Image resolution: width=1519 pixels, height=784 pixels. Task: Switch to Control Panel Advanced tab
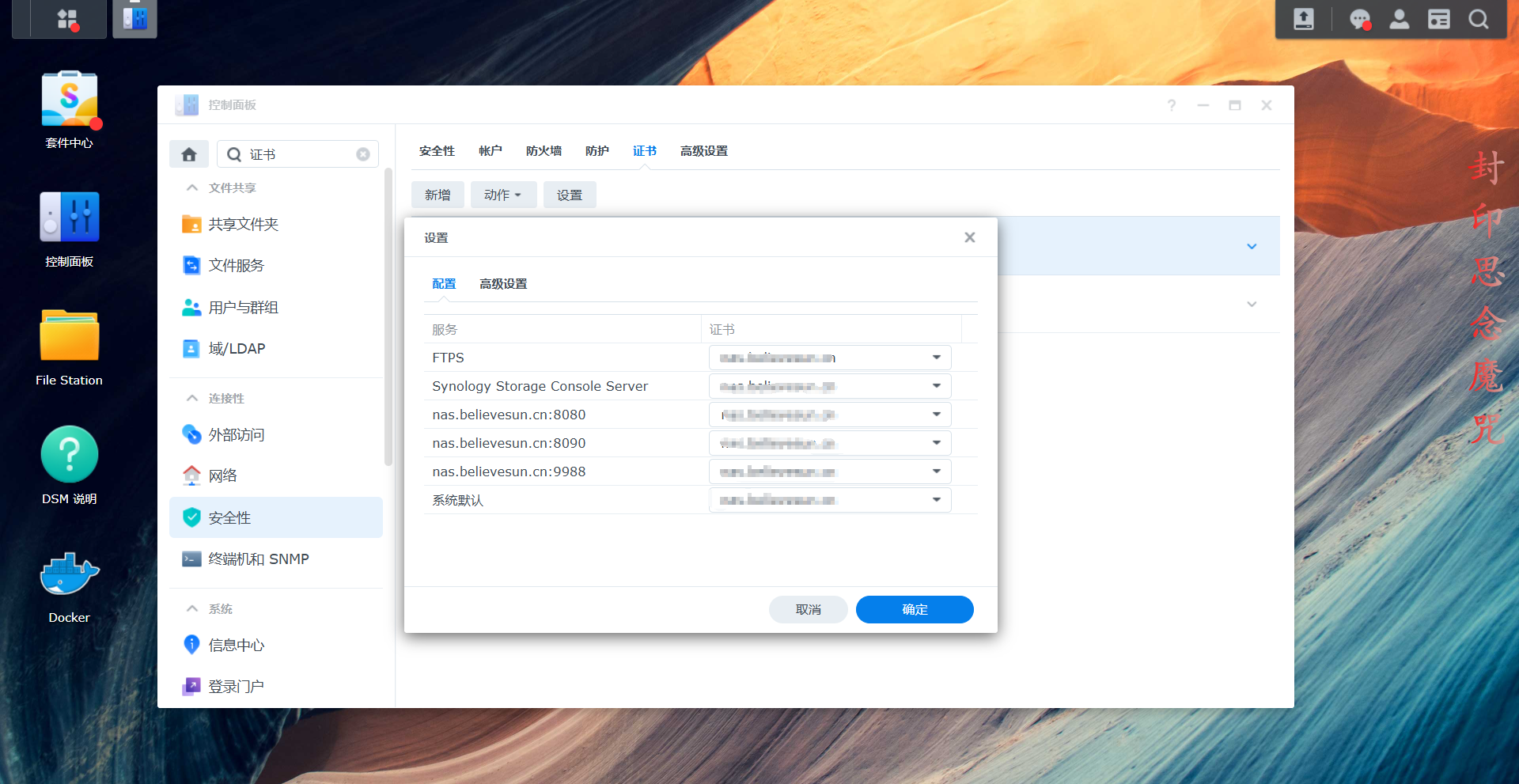tap(704, 151)
